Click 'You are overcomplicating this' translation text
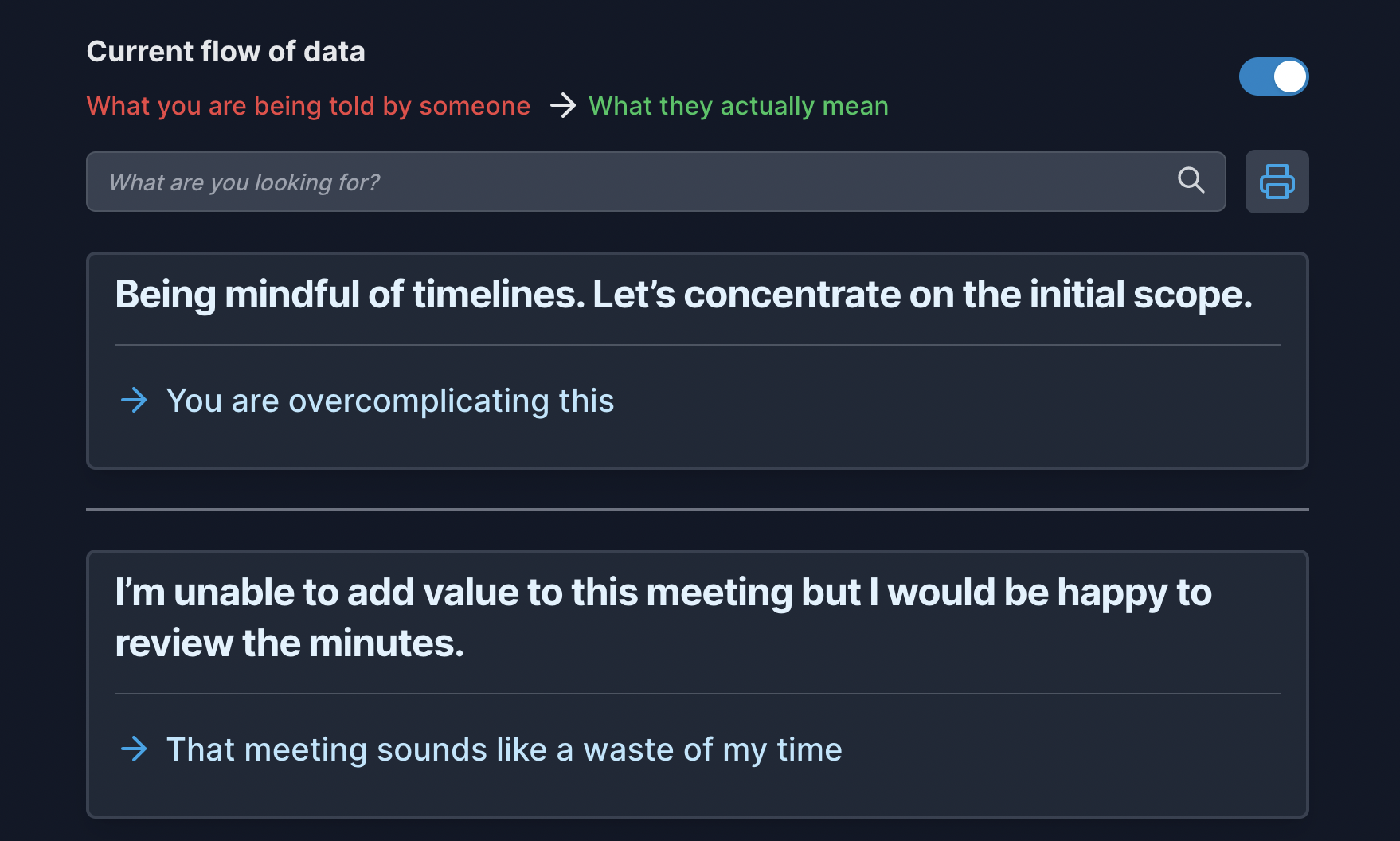This screenshot has width=1400, height=841. click(x=390, y=401)
